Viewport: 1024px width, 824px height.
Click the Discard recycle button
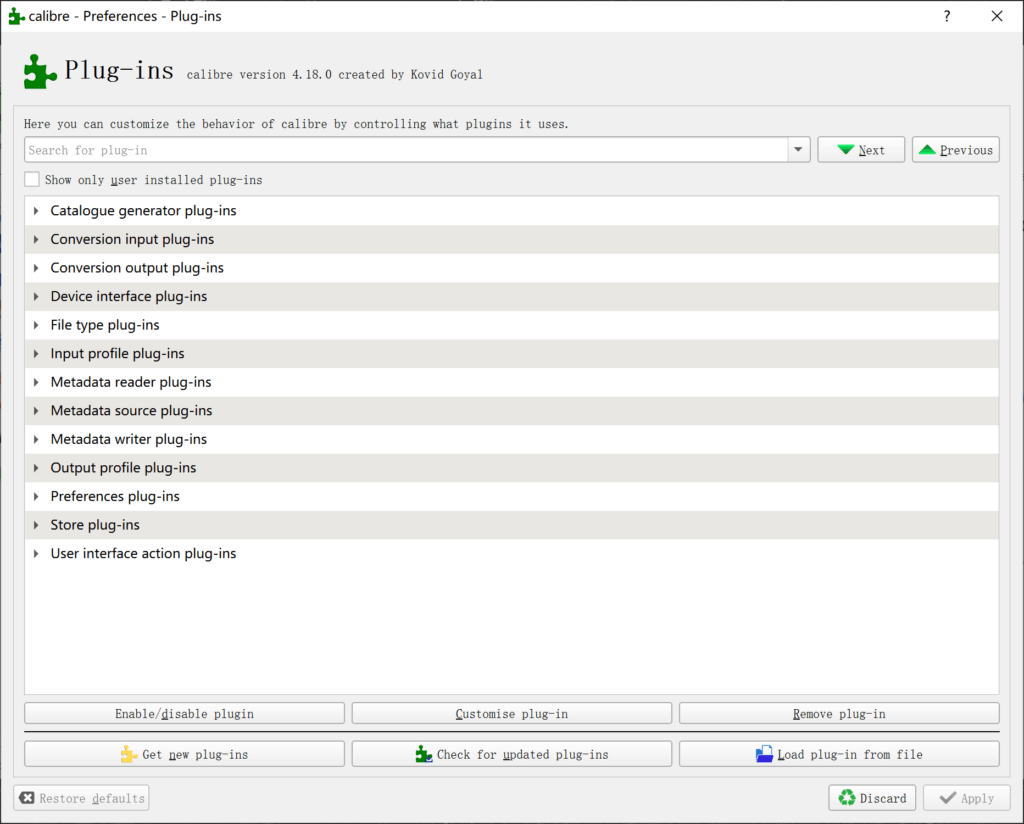tap(871, 798)
